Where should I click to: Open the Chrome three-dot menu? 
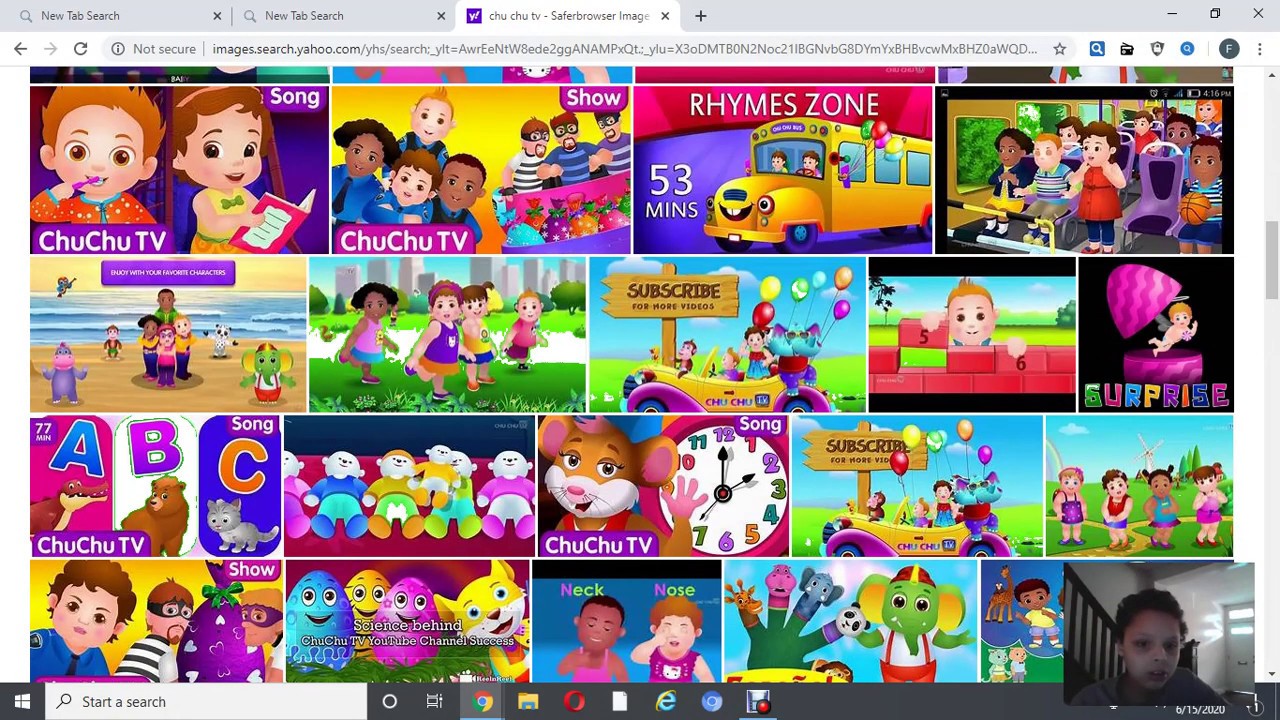click(x=1259, y=48)
